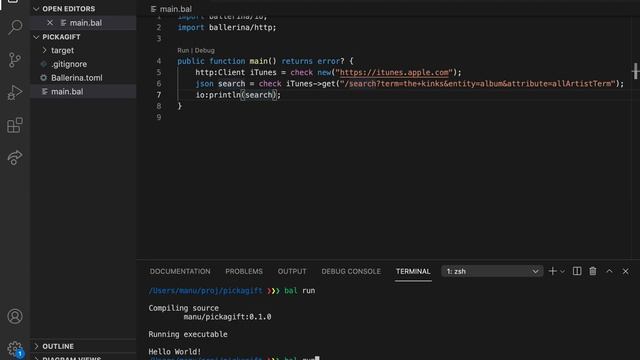The height and width of the screenshot is (360, 640).
Task: Collapse the PICKAGIFT folder section
Action: 36,37
